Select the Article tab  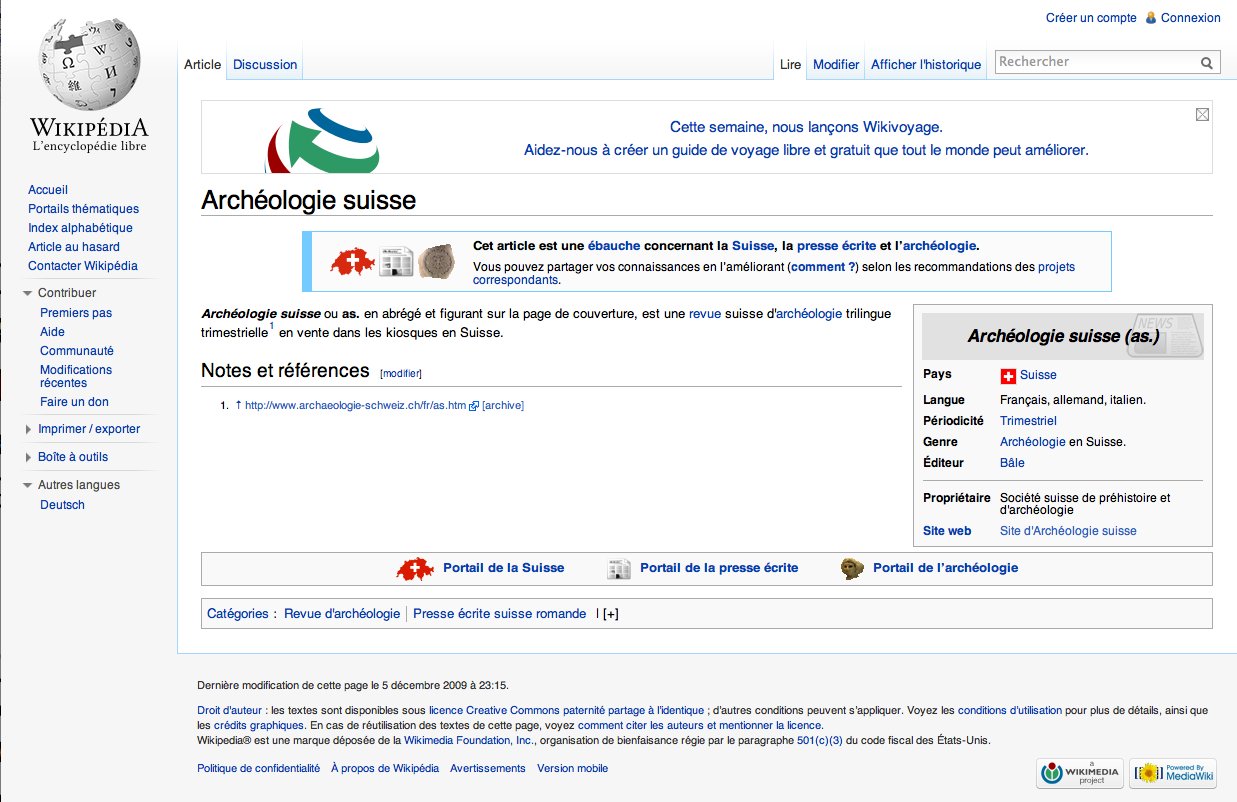(x=202, y=64)
